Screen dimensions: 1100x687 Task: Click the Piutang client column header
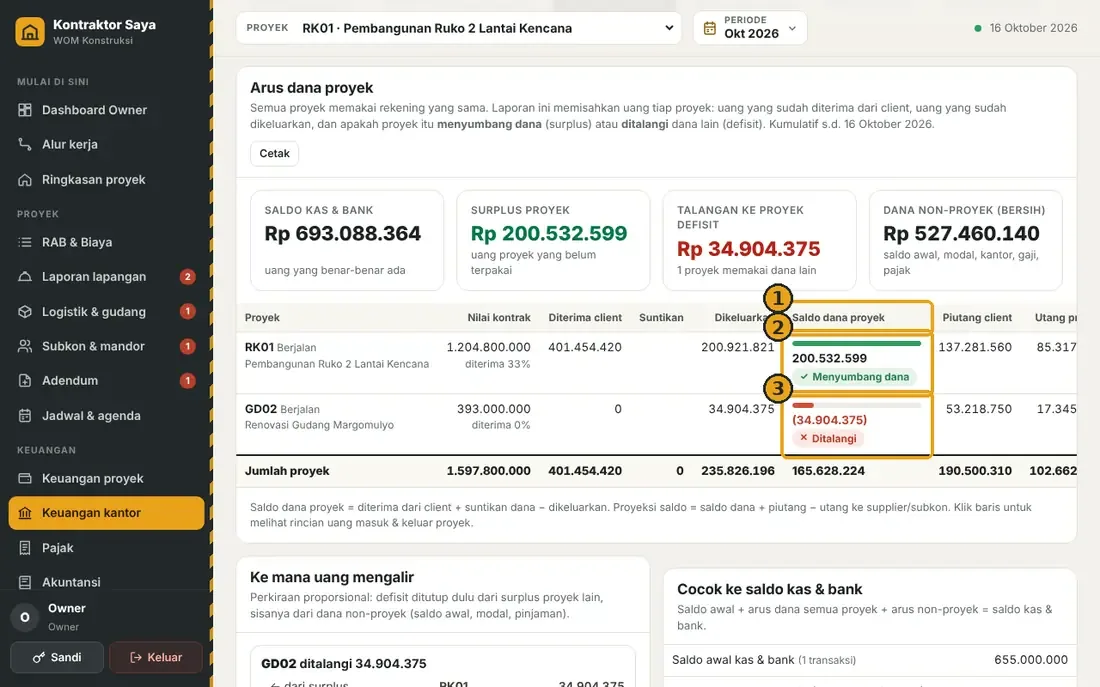pos(977,317)
